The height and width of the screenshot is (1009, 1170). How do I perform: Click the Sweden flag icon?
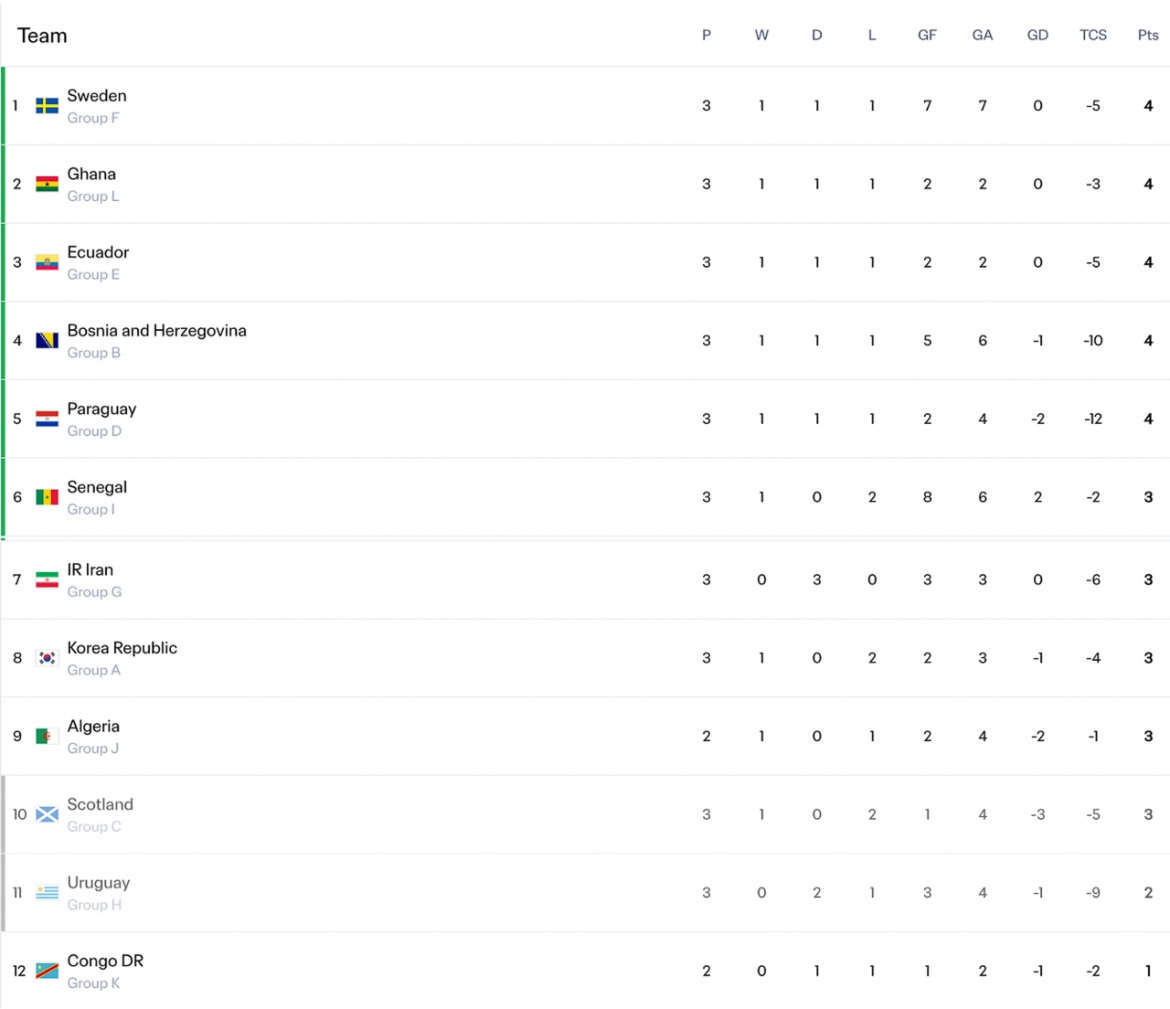point(47,106)
